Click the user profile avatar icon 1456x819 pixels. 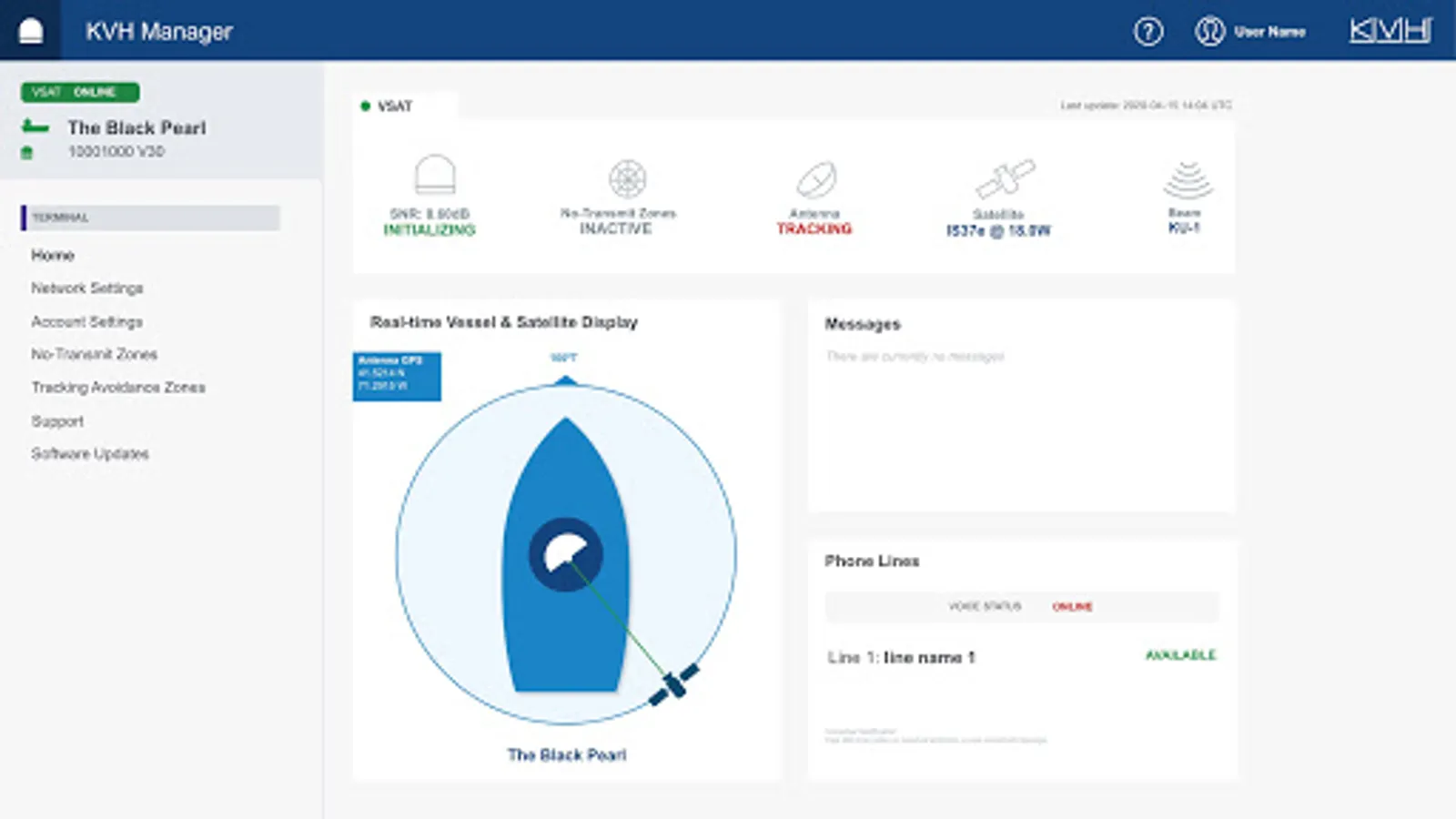(1209, 32)
